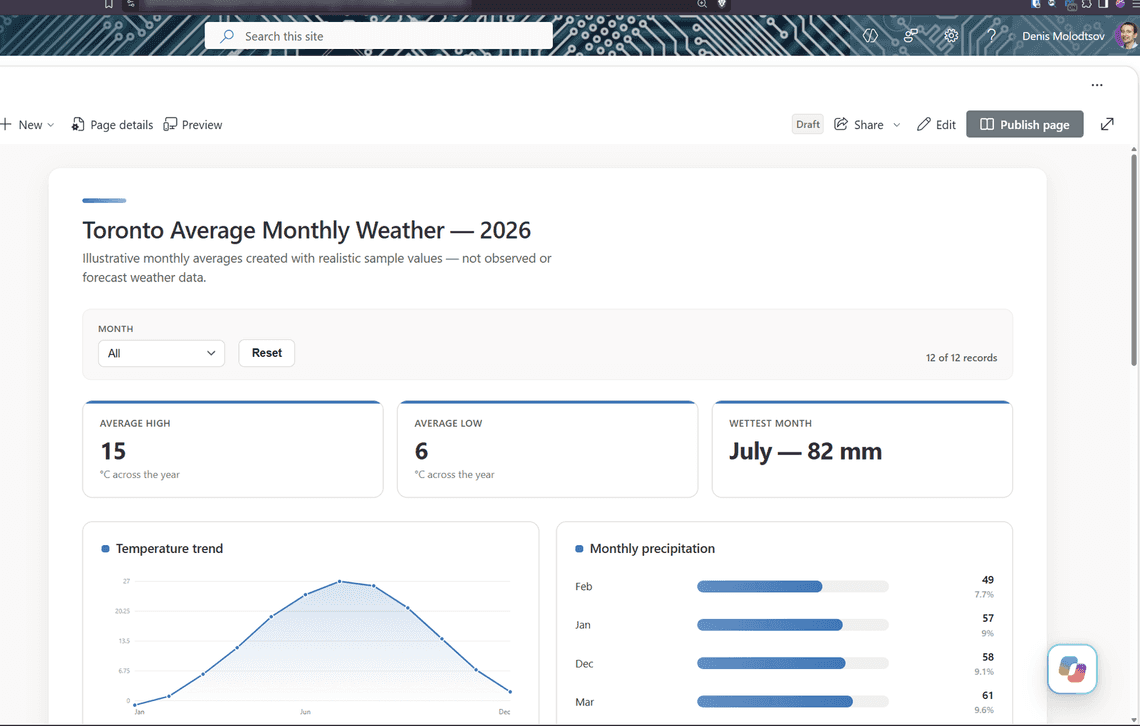Image resolution: width=1140 pixels, height=726 pixels.
Task: Click the three-dot more options icon
Action: 1096,85
